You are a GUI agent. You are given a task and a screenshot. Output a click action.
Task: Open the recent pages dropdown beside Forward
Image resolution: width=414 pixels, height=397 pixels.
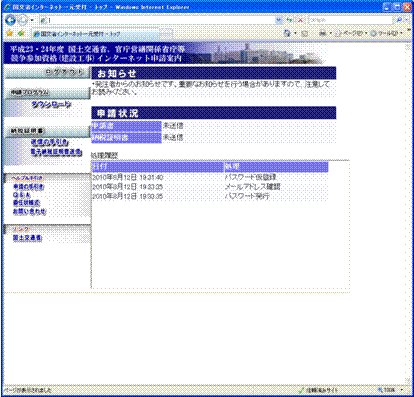[x=32, y=20]
